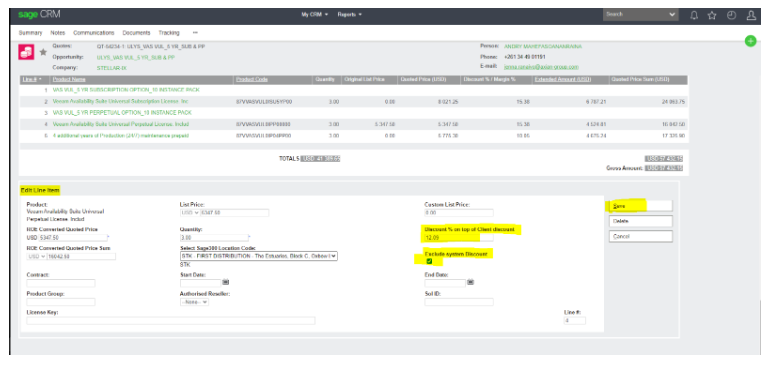Click the Quoted Price Sum value field
773x372 pixels.
pyautogui.click(x=81, y=256)
